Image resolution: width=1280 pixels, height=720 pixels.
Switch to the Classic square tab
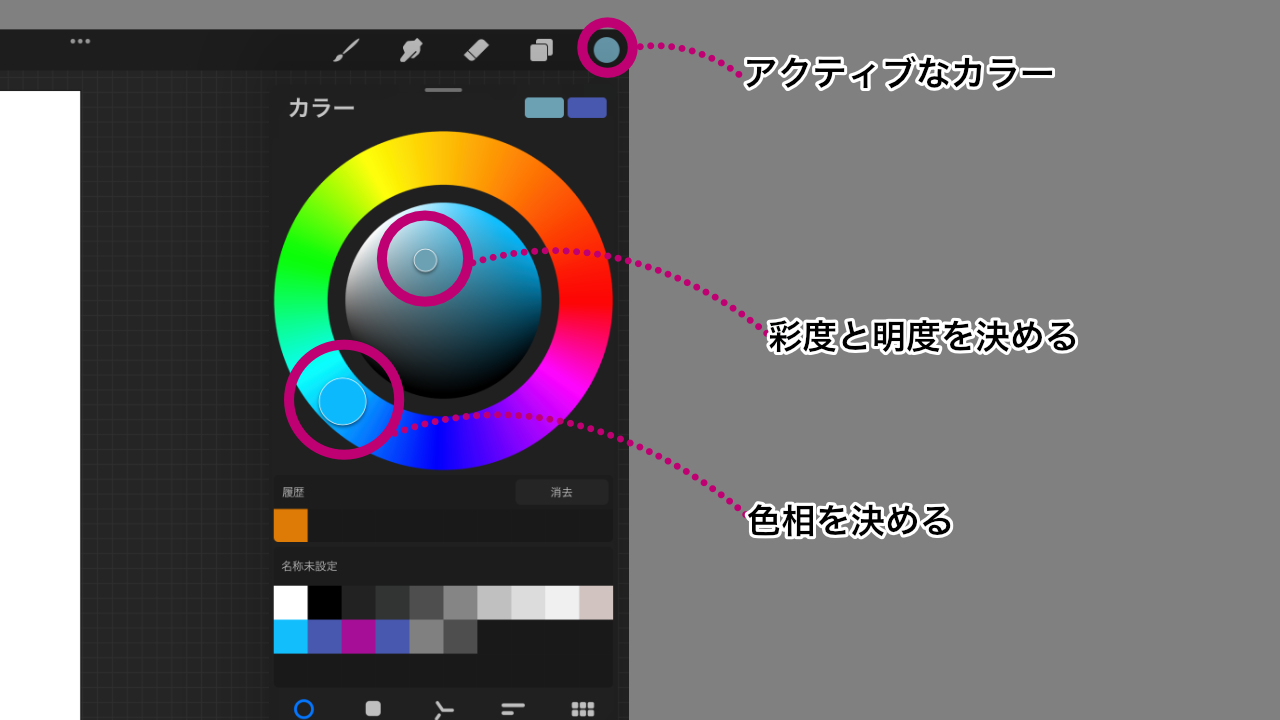(x=373, y=708)
